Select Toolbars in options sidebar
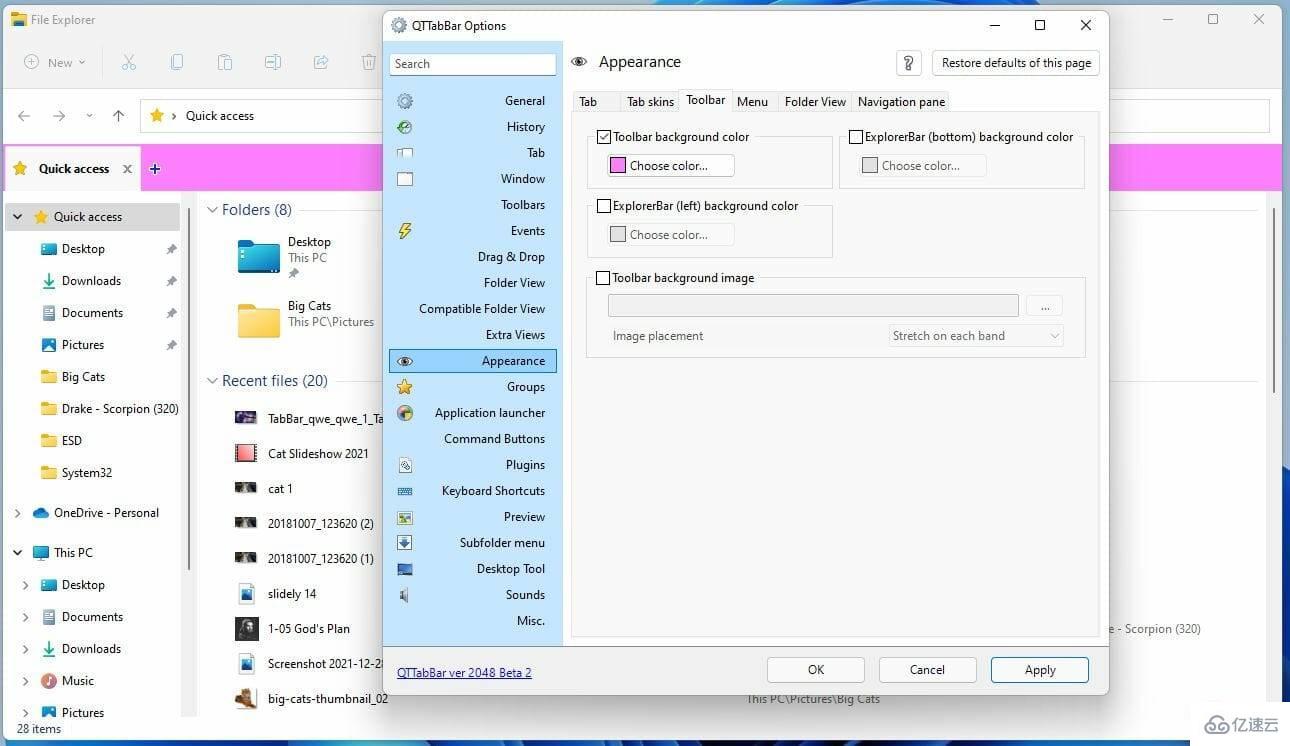Image resolution: width=1290 pixels, height=746 pixels. pyautogui.click(x=473, y=205)
